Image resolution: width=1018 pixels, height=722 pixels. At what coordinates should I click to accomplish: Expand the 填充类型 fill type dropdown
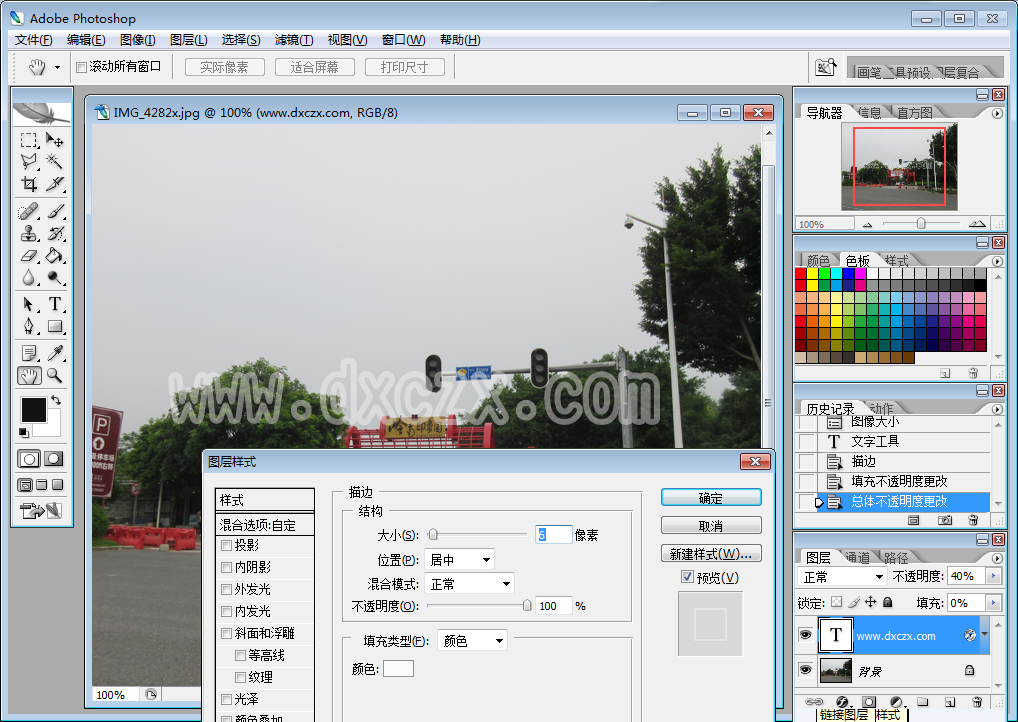click(x=472, y=640)
